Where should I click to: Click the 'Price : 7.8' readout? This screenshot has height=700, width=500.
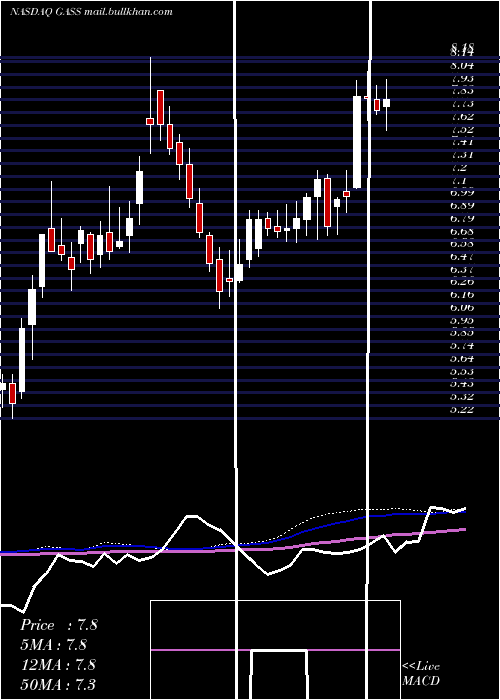click(58, 625)
